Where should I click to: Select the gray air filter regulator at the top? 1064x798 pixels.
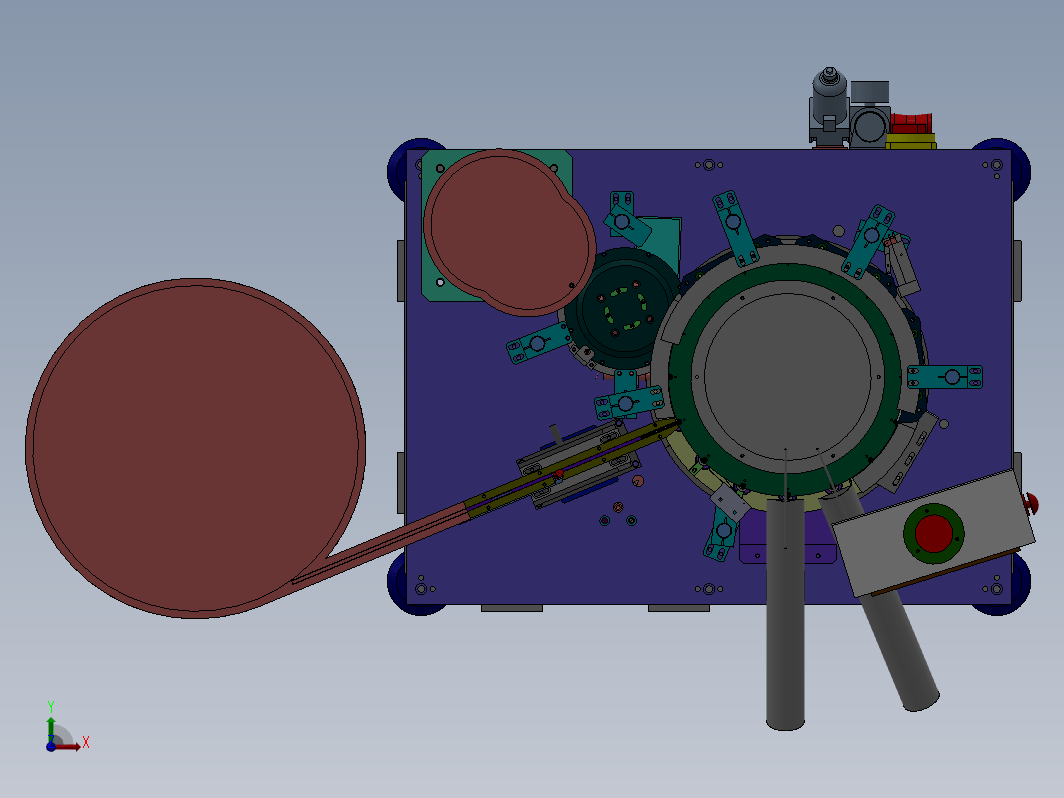(829, 105)
